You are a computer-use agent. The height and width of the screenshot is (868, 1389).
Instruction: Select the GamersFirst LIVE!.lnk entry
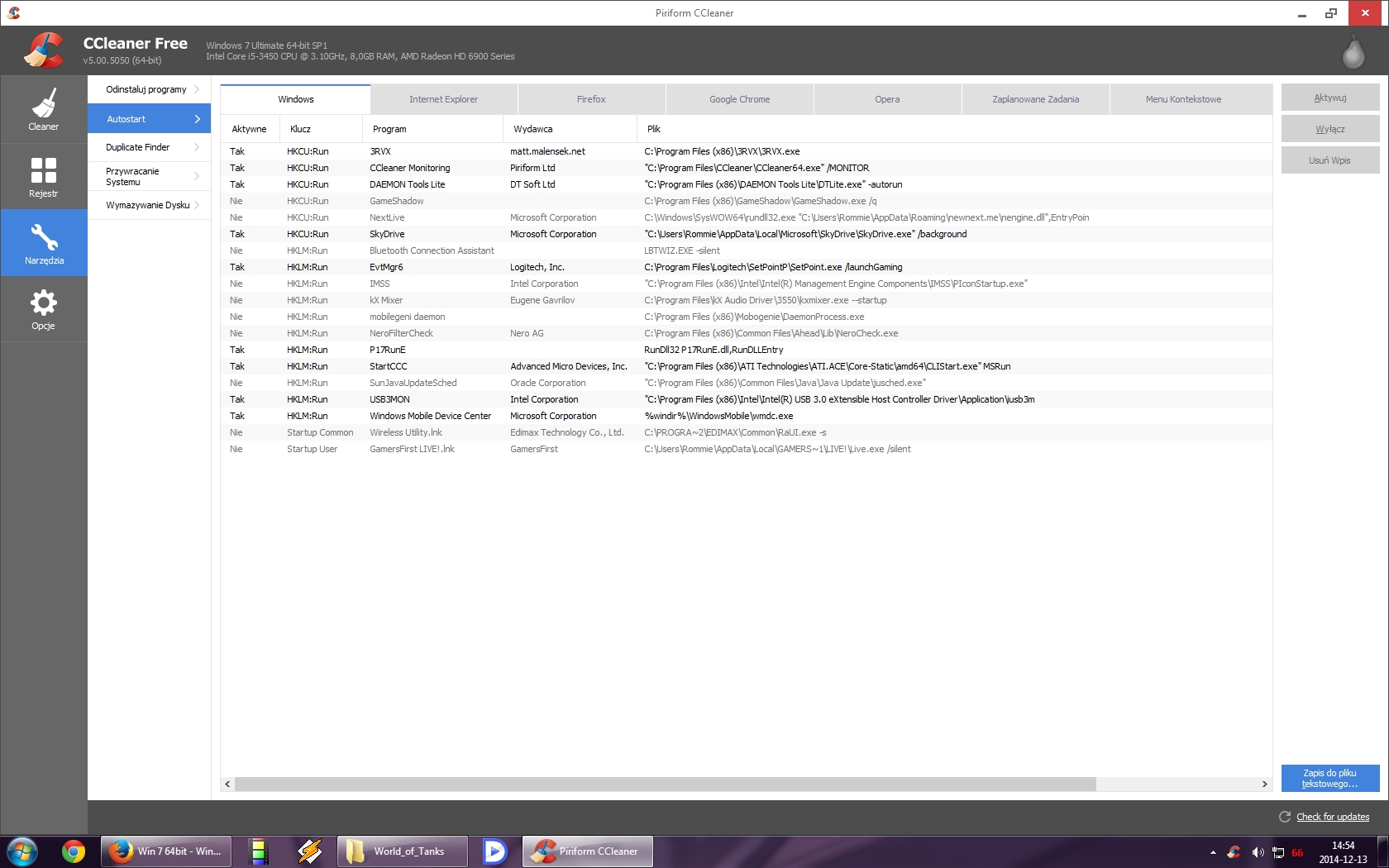(x=747, y=449)
